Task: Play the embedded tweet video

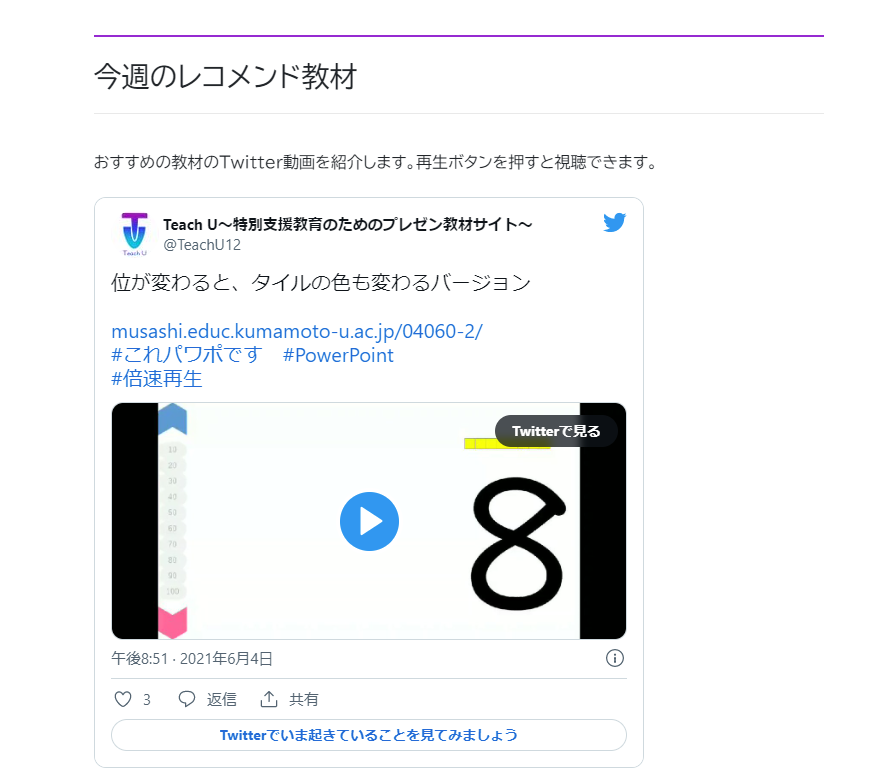Action: coord(369,522)
